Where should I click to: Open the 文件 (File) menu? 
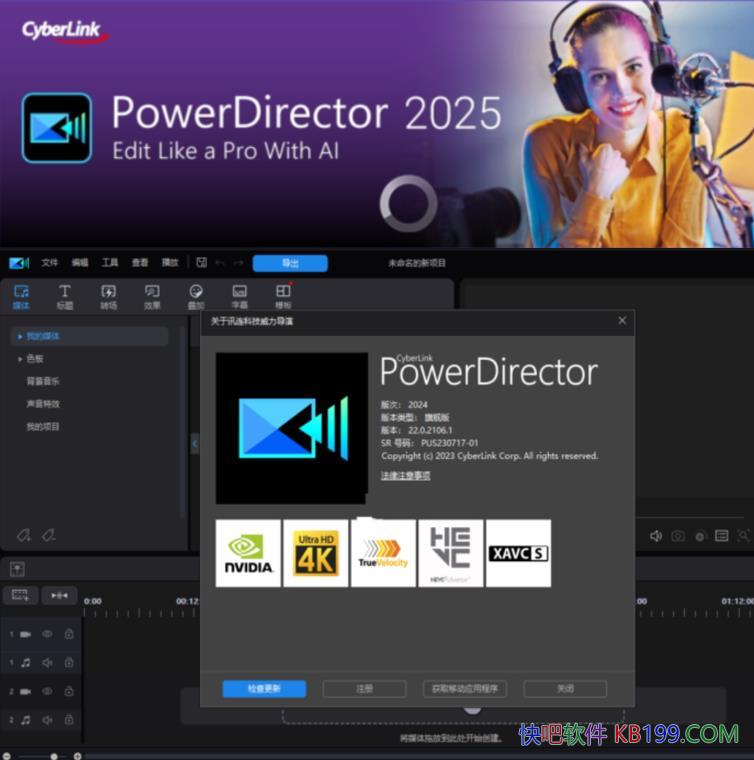coord(50,263)
